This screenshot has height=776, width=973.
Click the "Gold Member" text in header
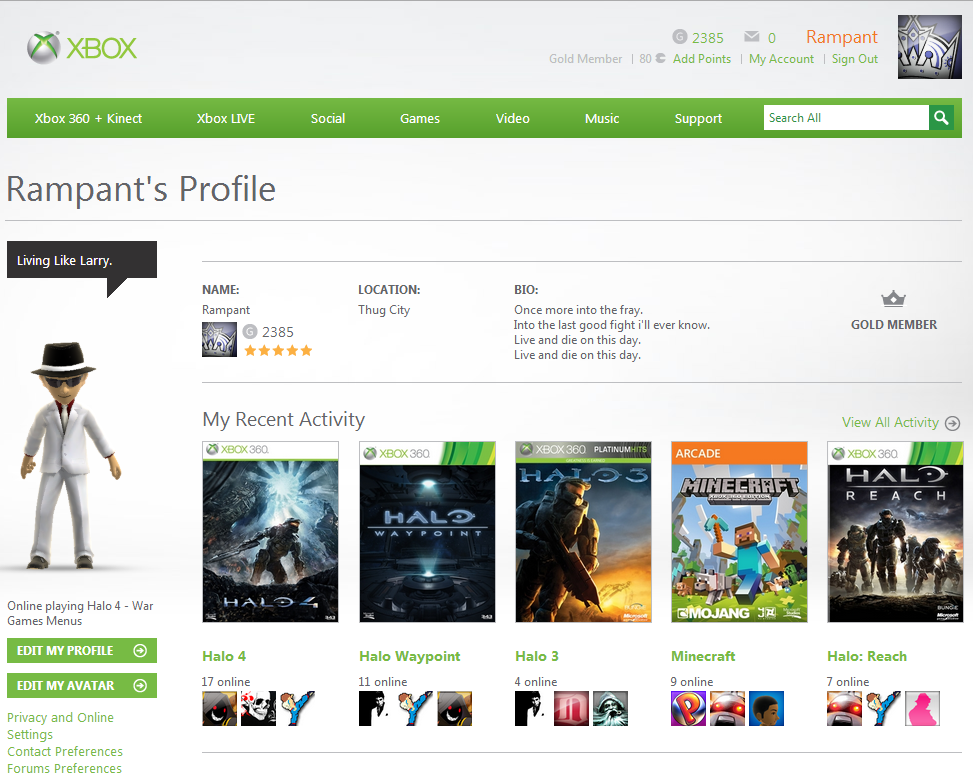pos(585,59)
